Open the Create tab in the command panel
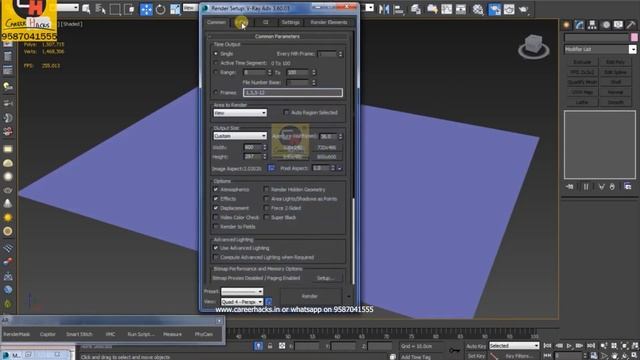Image resolution: width=640 pixels, height=360 pixels. pyautogui.click(x=567, y=25)
